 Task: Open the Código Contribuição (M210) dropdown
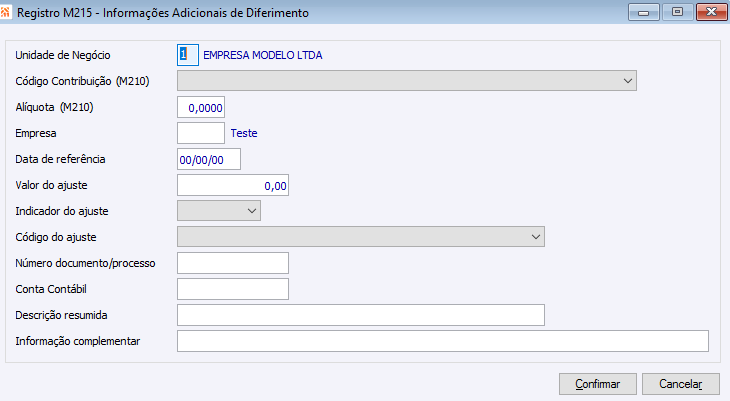[406, 81]
